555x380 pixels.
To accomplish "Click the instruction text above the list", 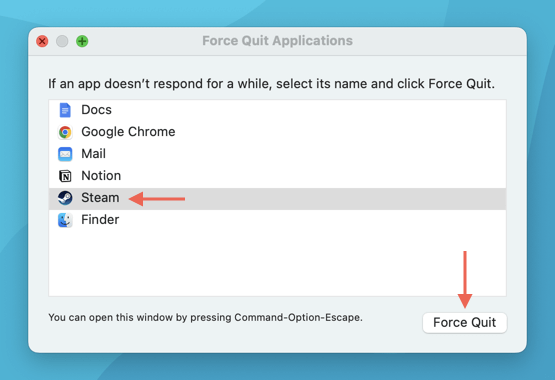I will point(271,84).
